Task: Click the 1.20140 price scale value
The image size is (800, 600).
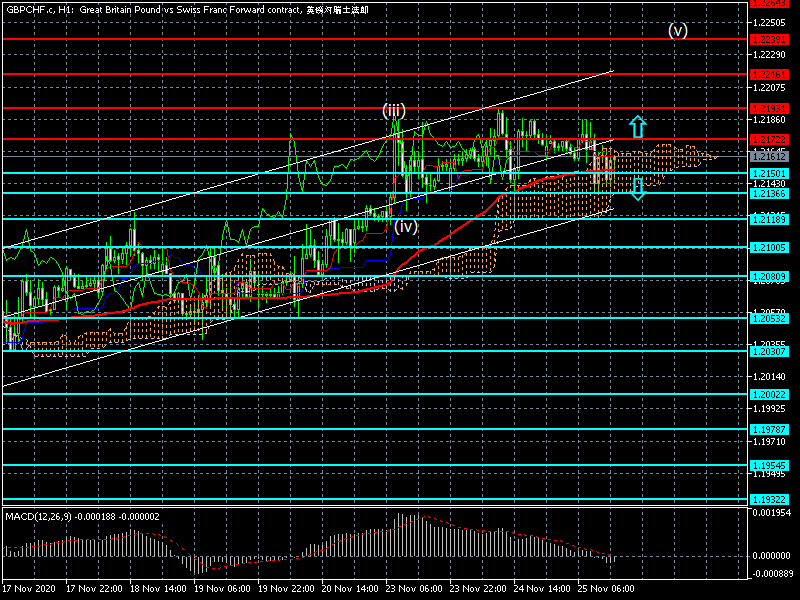Action: (769, 377)
